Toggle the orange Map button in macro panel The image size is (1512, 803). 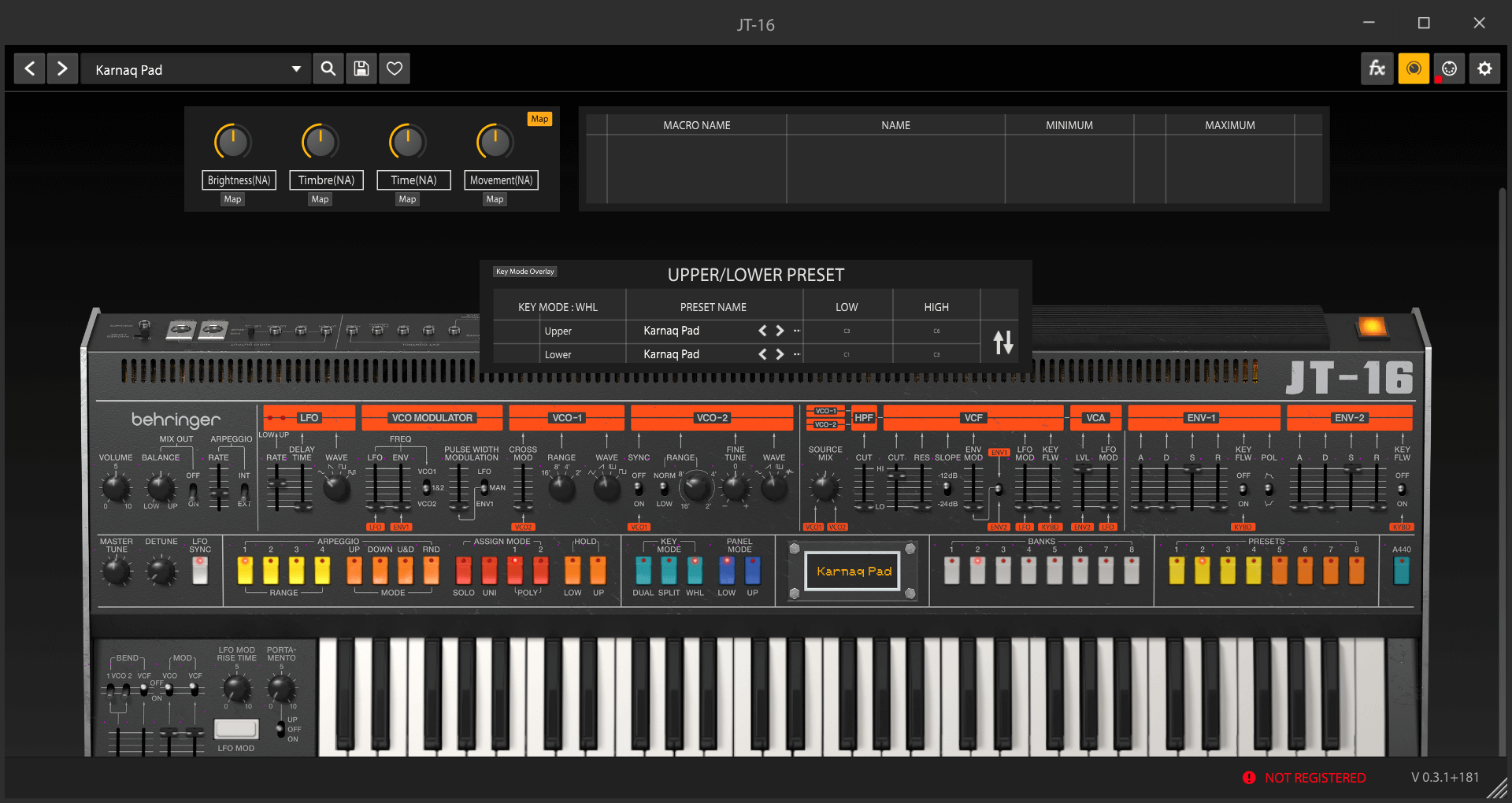coord(539,119)
